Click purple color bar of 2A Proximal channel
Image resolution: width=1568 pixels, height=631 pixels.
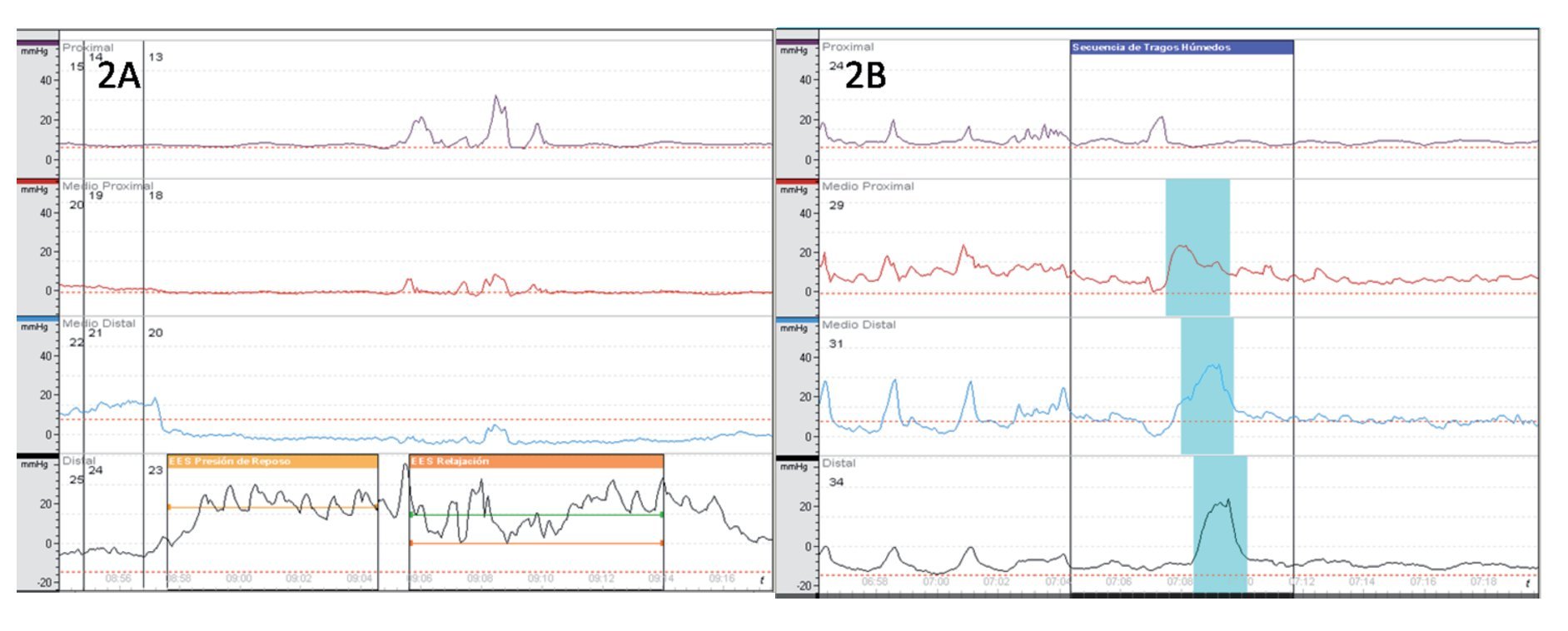point(37,42)
